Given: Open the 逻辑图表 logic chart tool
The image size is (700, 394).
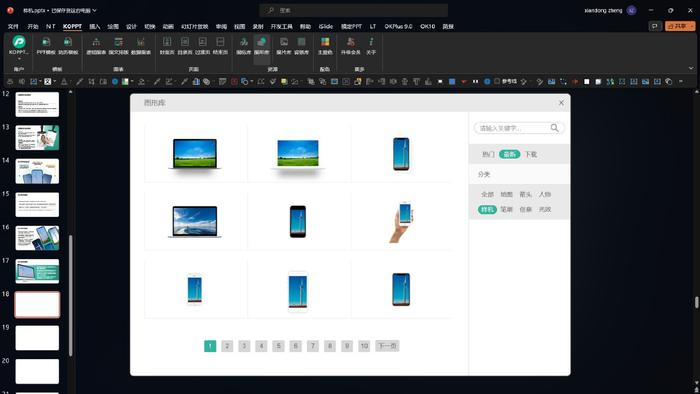Looking at the screenshot, I should pyautogui.click(x=96, y=46).
